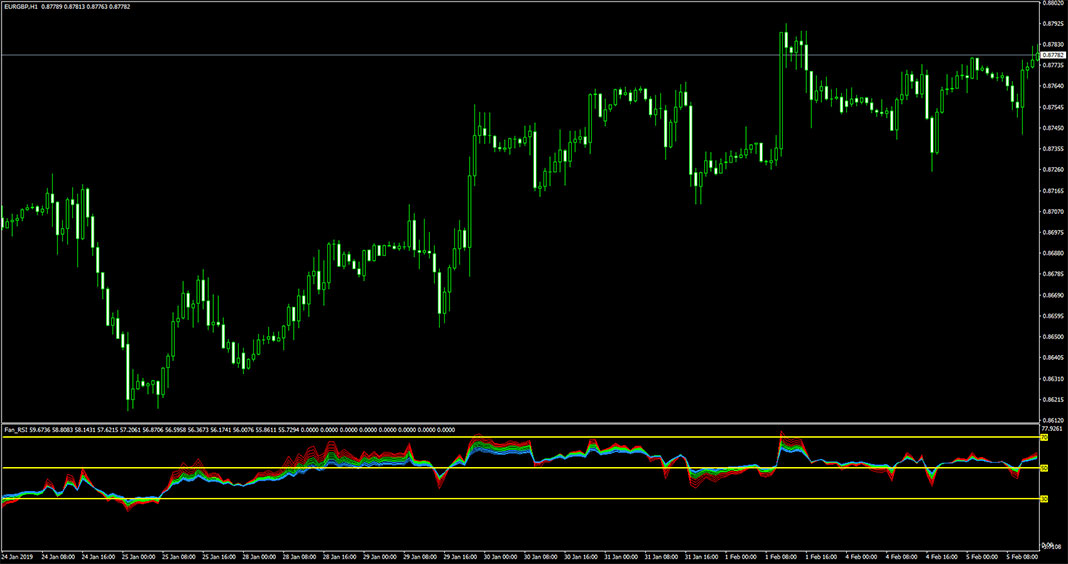Click the 0.86120 price scale label
This screenshot has width=1068, height=564.
tap(1053, 420)
